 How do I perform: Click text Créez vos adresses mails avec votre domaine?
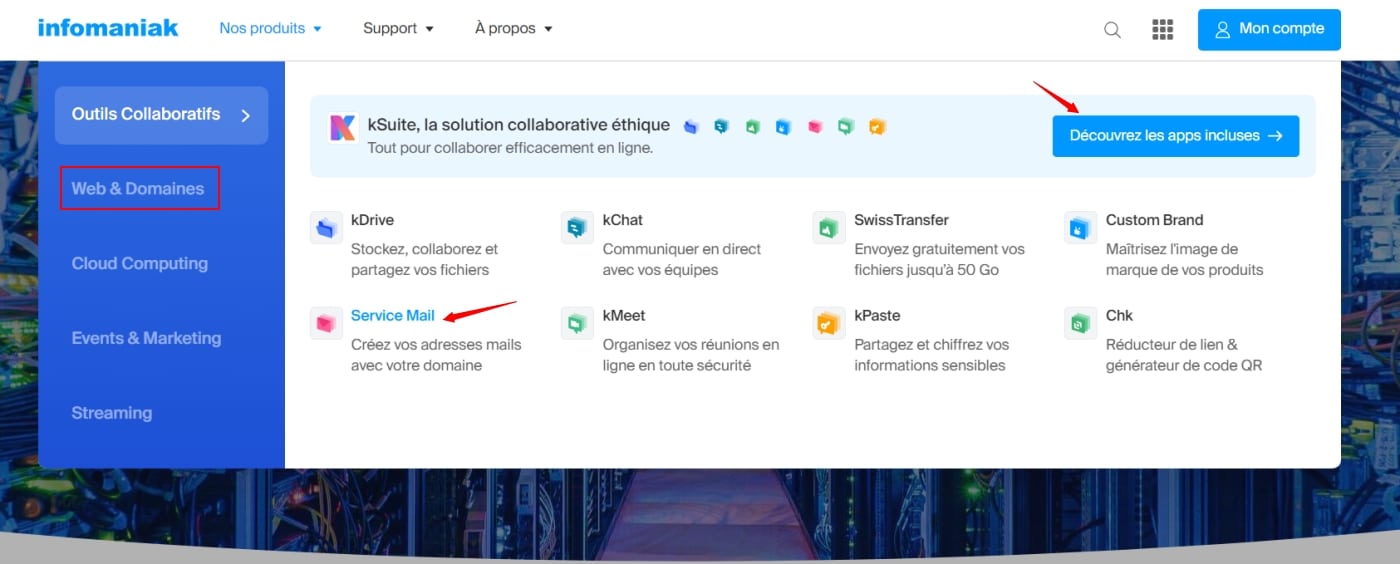pos(436,354)
